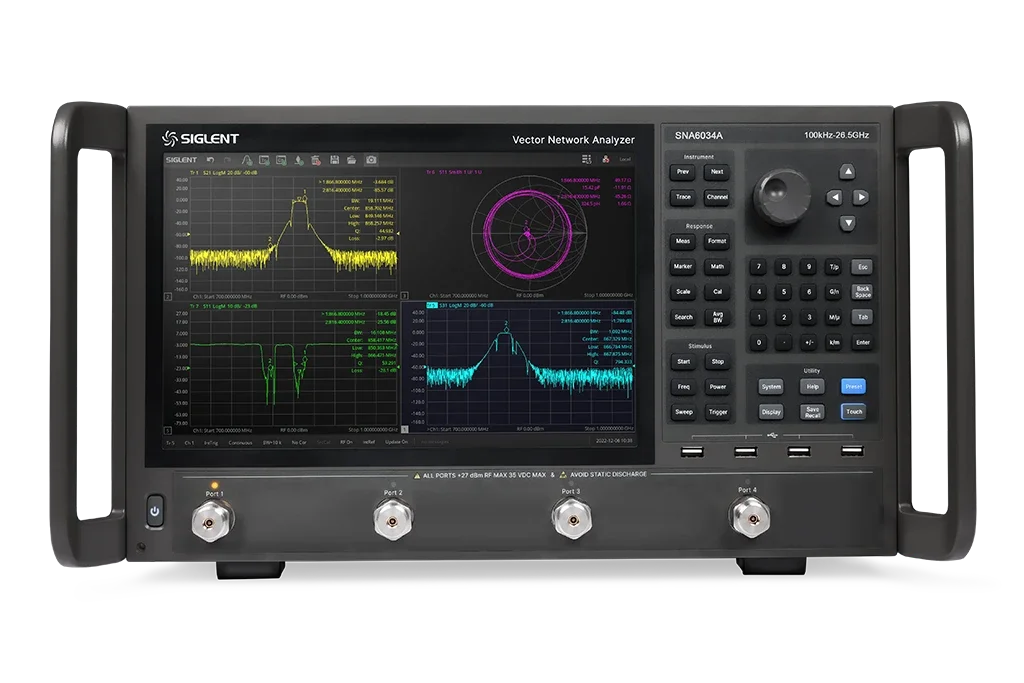The height and width of the screenshot is (683, 1024).
Task: Capture a screenshot with the camera icon
Action: click(372, 160)
